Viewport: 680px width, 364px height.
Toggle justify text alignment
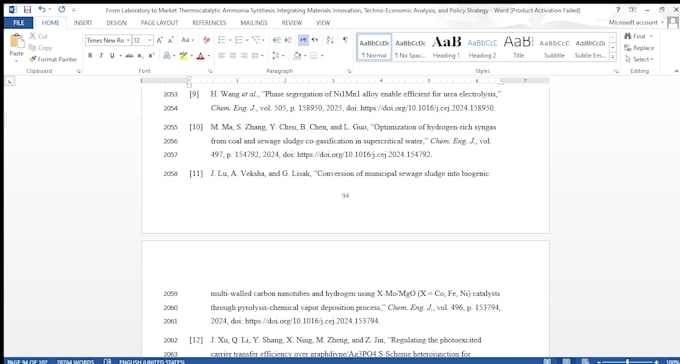[255, 56]
